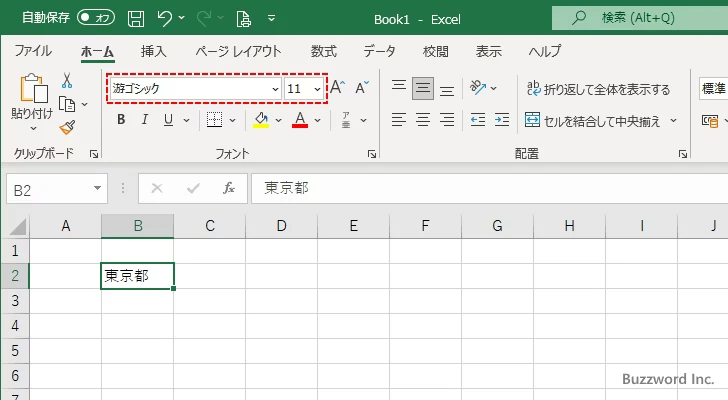The height and width of the screenshot is (400, 728).
Task: Switch to the データ tab
Action: pyautogui.click(x=379, y=51)
